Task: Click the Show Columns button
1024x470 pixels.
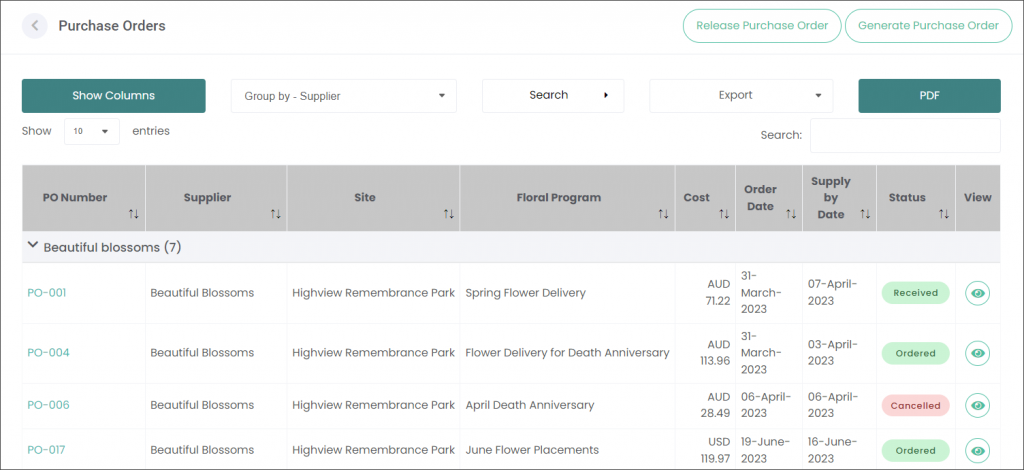Action: pyautogui.click(x=114, y=96)
